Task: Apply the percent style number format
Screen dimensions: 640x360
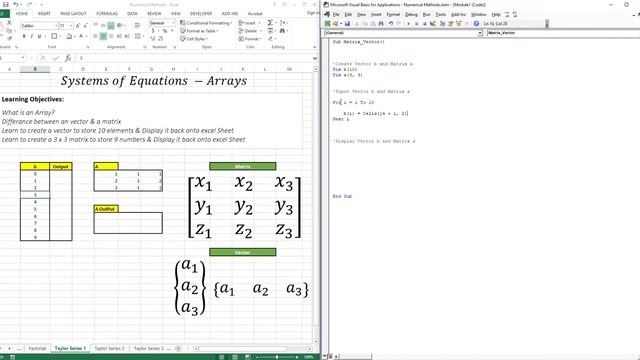Action: coord(165,31)
